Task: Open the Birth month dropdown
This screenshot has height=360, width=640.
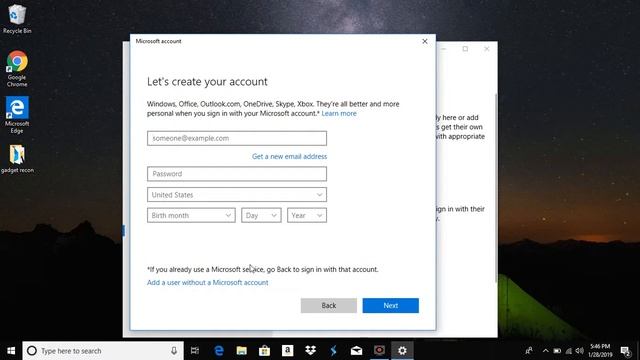Action: pos(191,216)
